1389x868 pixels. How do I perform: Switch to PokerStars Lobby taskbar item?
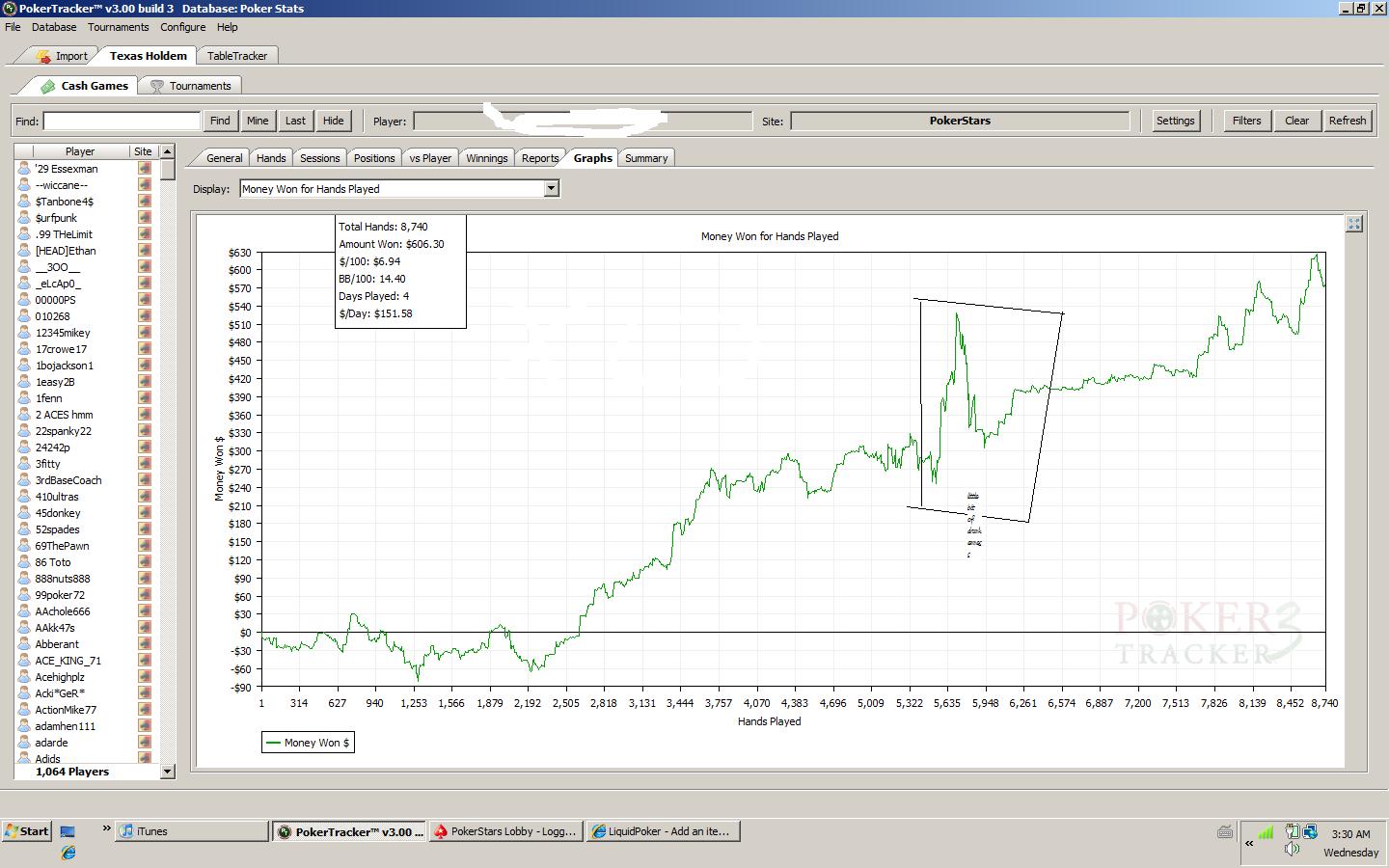pos(505,831)
